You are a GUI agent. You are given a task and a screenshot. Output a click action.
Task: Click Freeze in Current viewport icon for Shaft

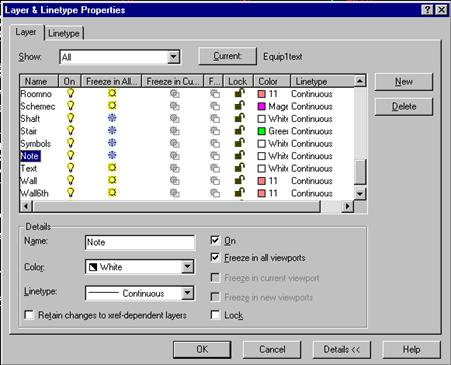point(175,119)
